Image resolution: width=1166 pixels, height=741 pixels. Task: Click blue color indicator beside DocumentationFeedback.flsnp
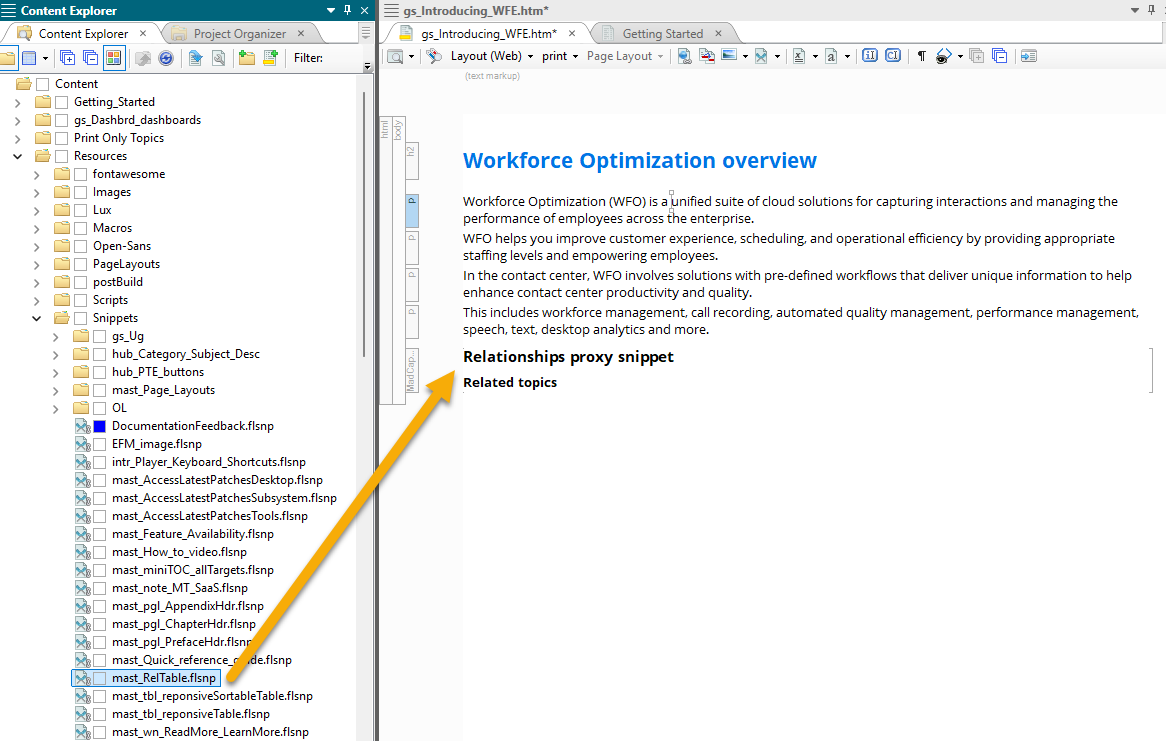[100, 426]
